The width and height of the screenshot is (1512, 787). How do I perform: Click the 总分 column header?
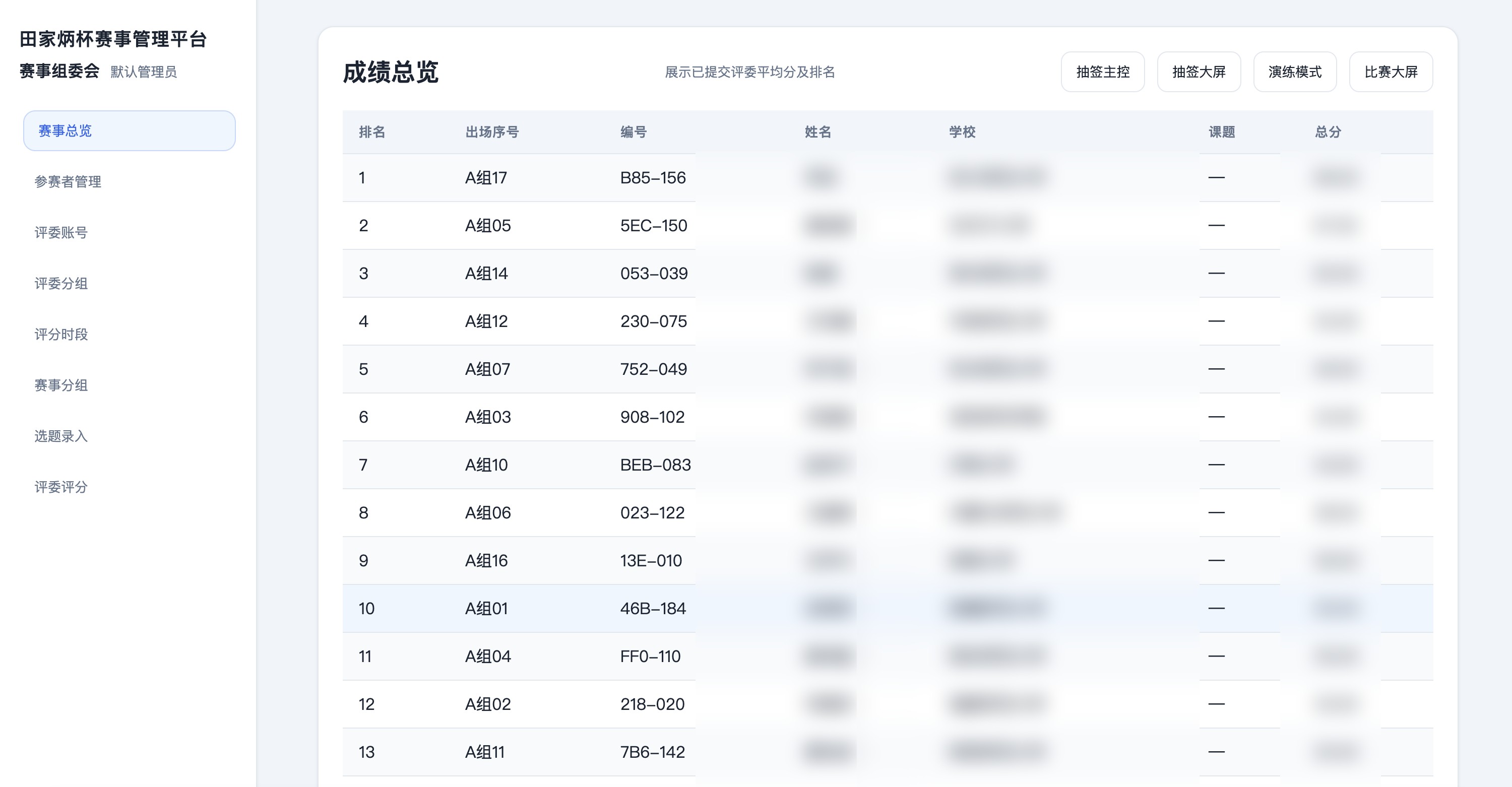click(x=1328, y=132)
